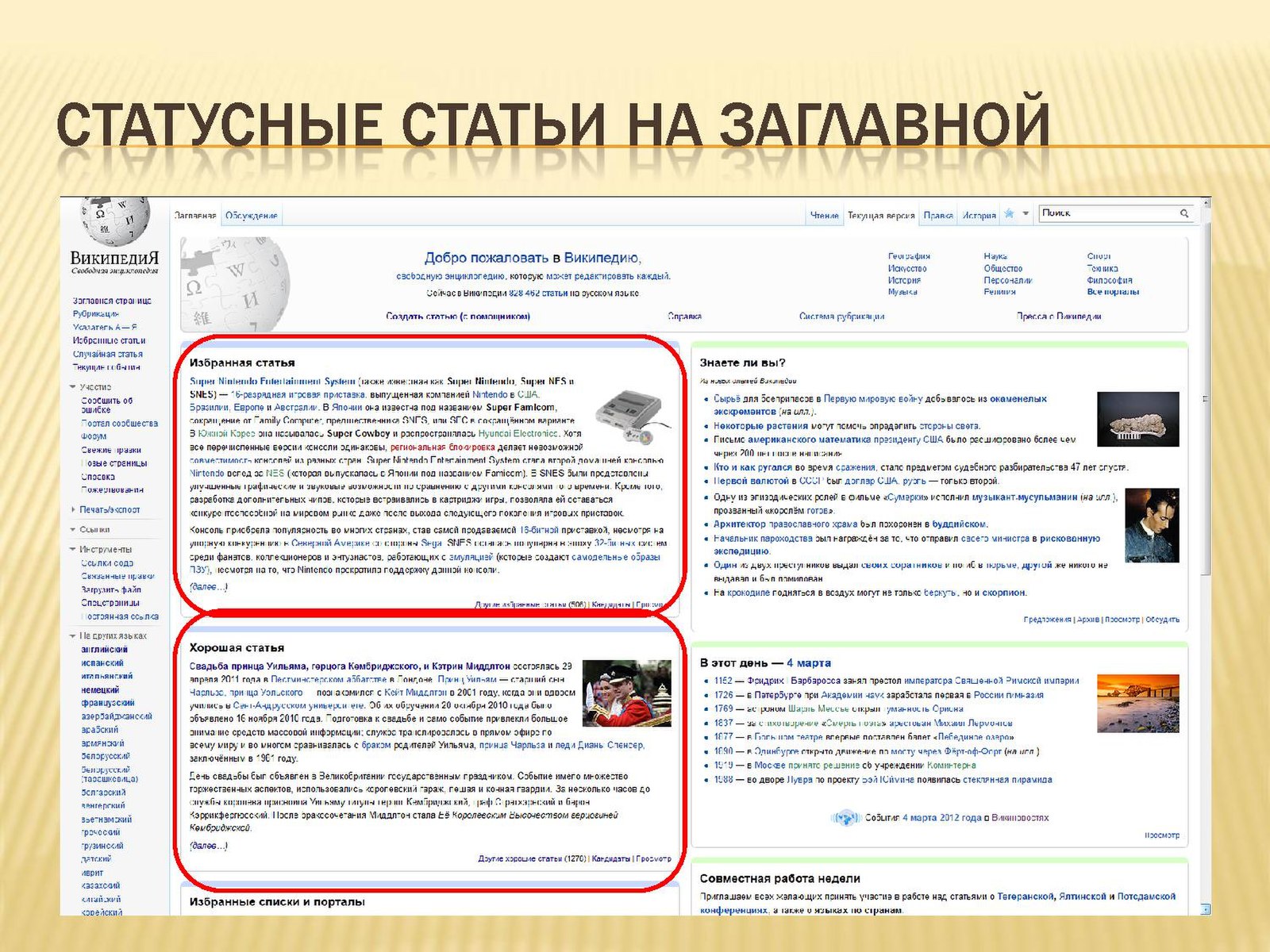Image resolution: width=1270 pixels, height=952 pixels.
Task: Select the Текущая версия tab
Action: (x=881, y=215)
